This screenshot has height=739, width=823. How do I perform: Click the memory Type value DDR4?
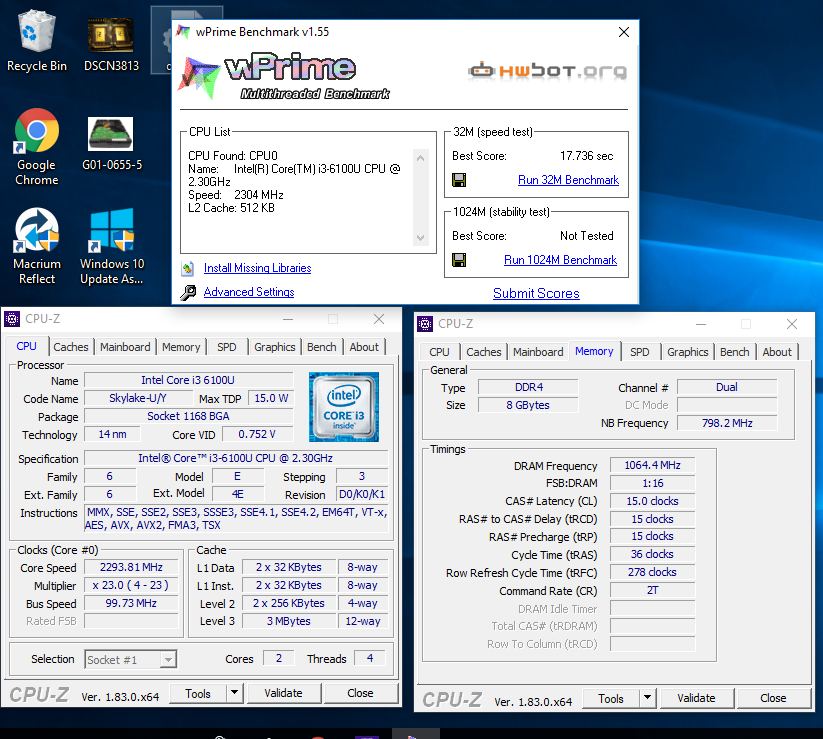[529, 387]
